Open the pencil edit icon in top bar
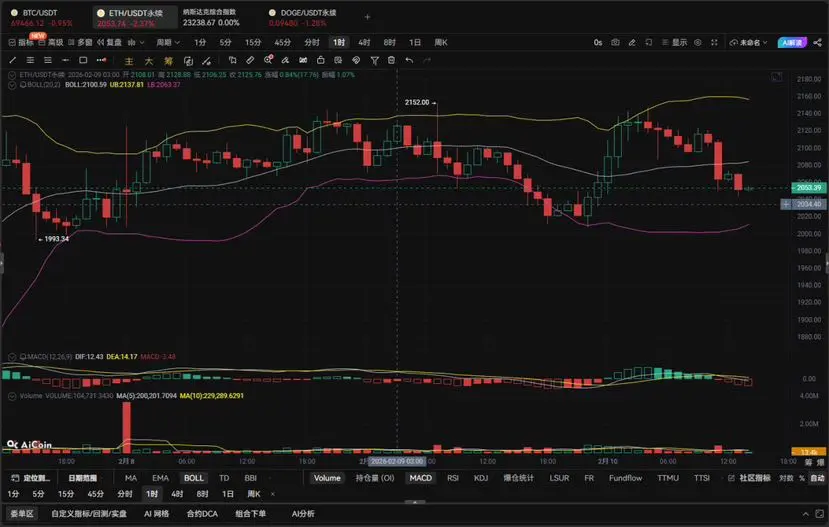Image resolution: width=829 pixels, height=527 pixels. [632, 42]
